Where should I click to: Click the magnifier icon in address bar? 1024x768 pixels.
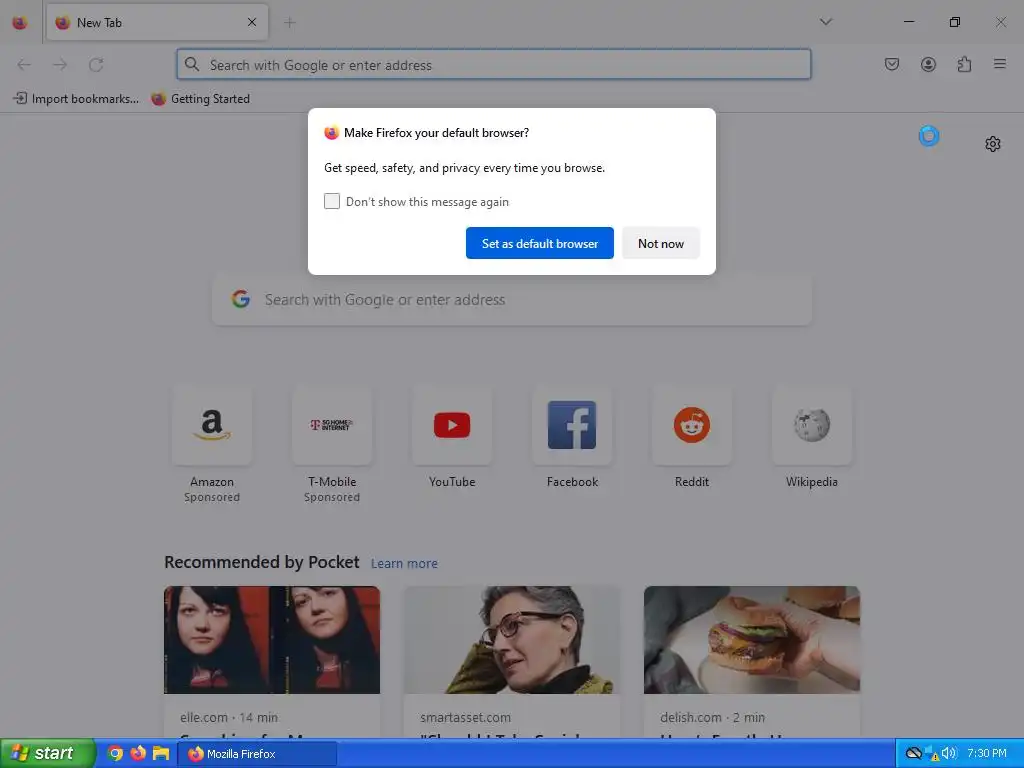(192, 64)
